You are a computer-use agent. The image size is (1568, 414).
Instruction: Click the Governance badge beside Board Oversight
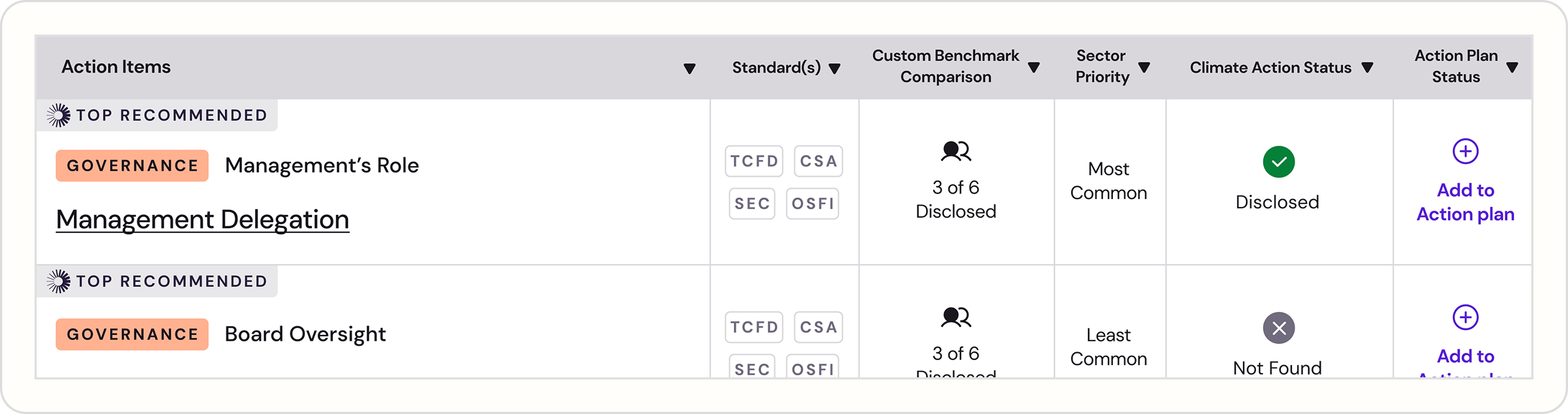pos(132,334)
